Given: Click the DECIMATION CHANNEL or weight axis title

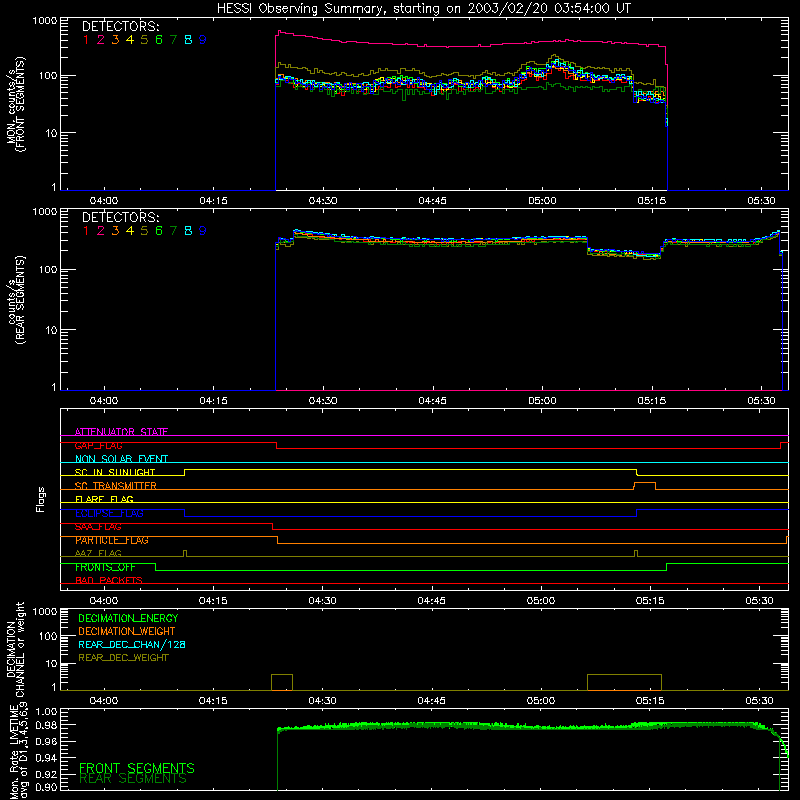Looking at the screenshot, I should pyautogui.click(x=15, y=649).
